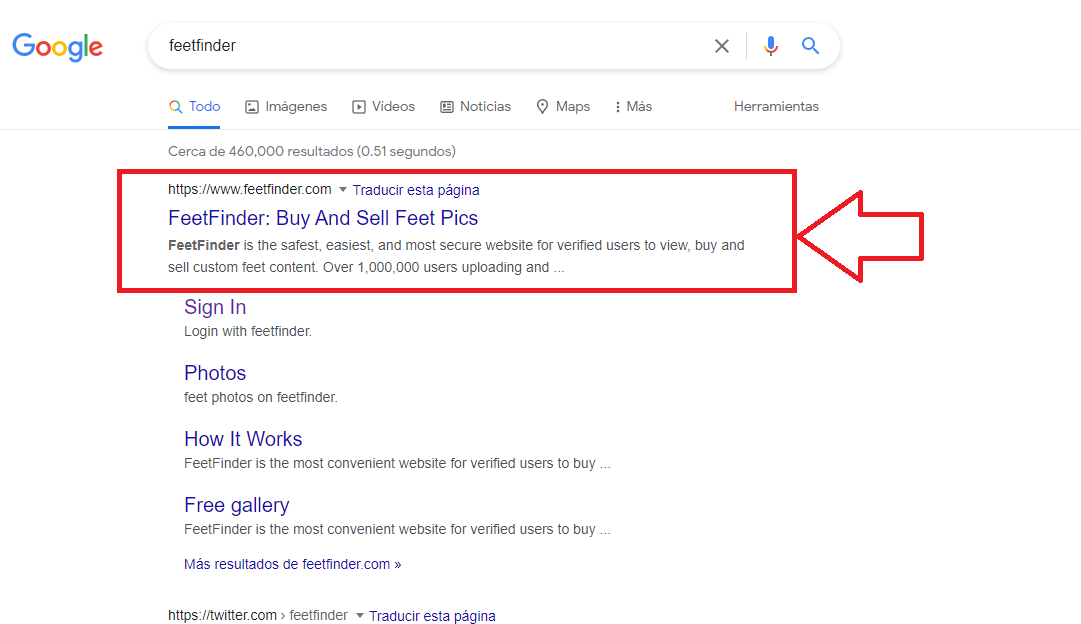The height and width of the screenshot is (624, 1081).
Task: Clear the search box with the X icon
Action: (722, 46)
